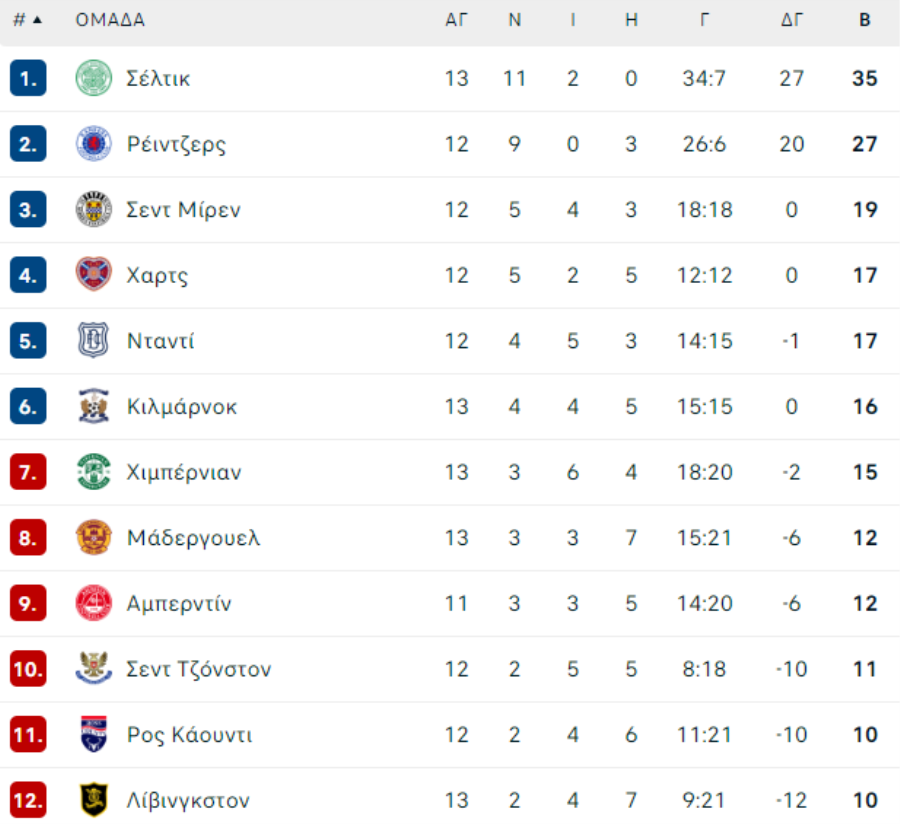The height and width of the screenshot is (824, 900).
Task: Click the Dundee club crest icon
Action: tap(94, 341)
